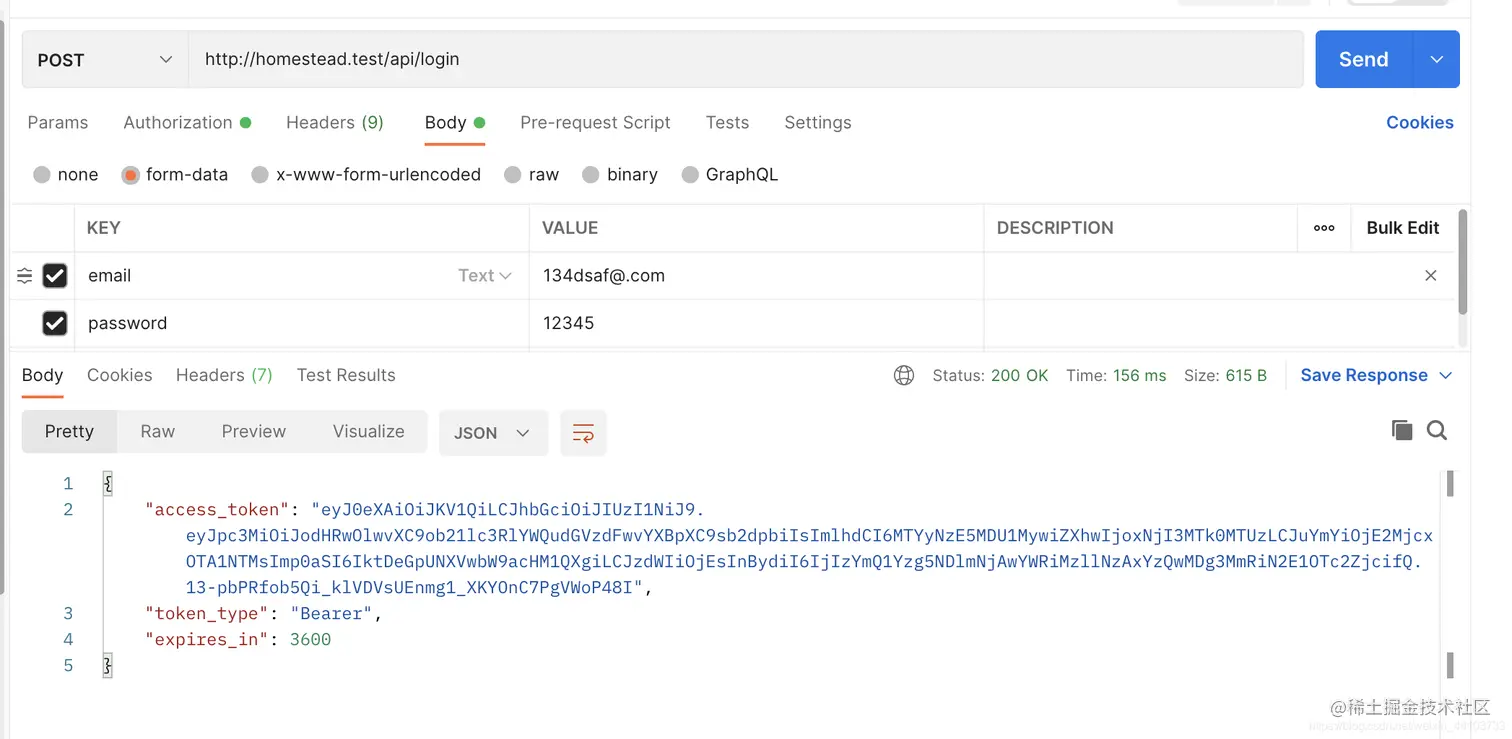
Task: Click the blue Send button
Action: 1363,59
